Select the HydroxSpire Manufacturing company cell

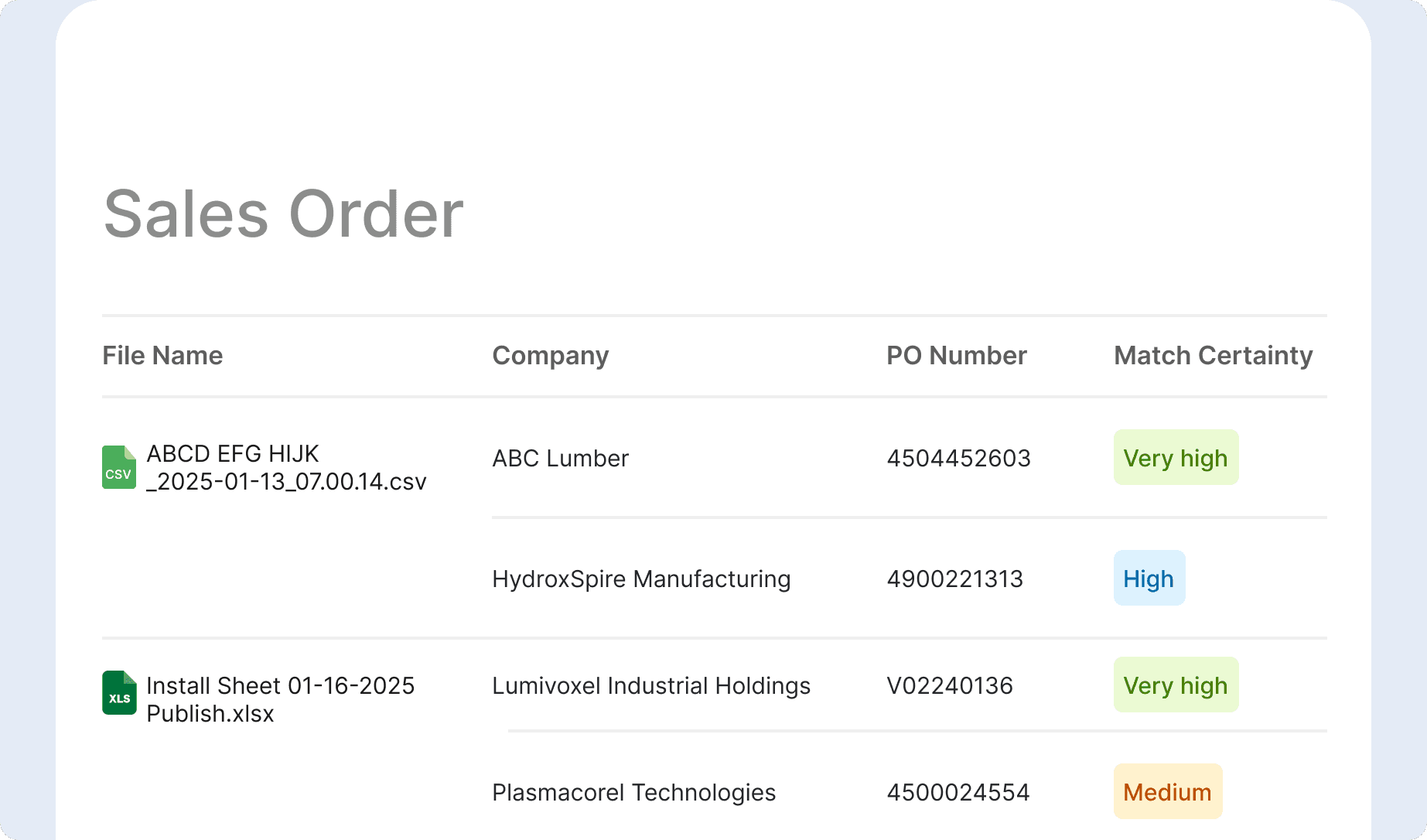click(x=641, y=579)
